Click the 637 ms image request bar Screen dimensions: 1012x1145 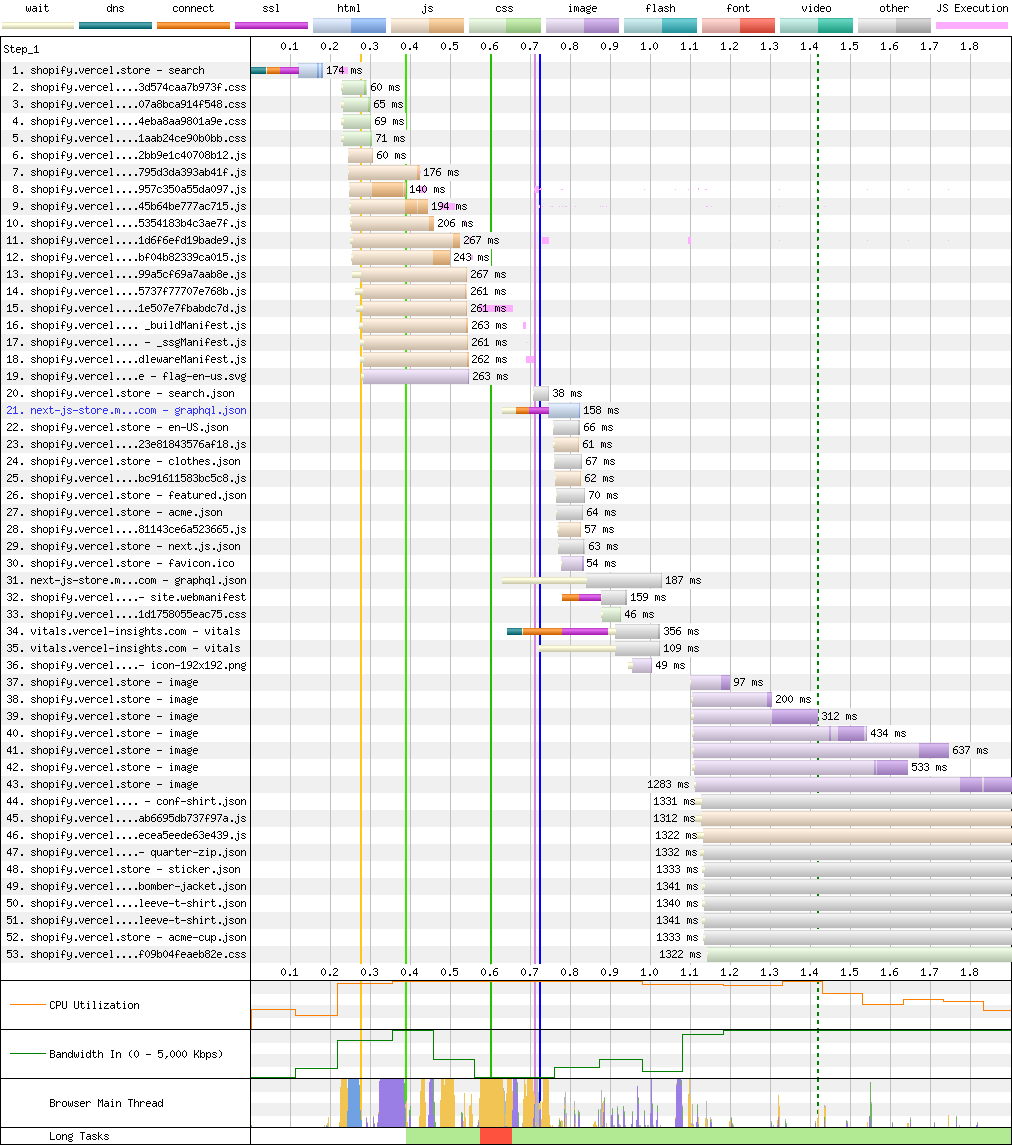click(821, 750)
